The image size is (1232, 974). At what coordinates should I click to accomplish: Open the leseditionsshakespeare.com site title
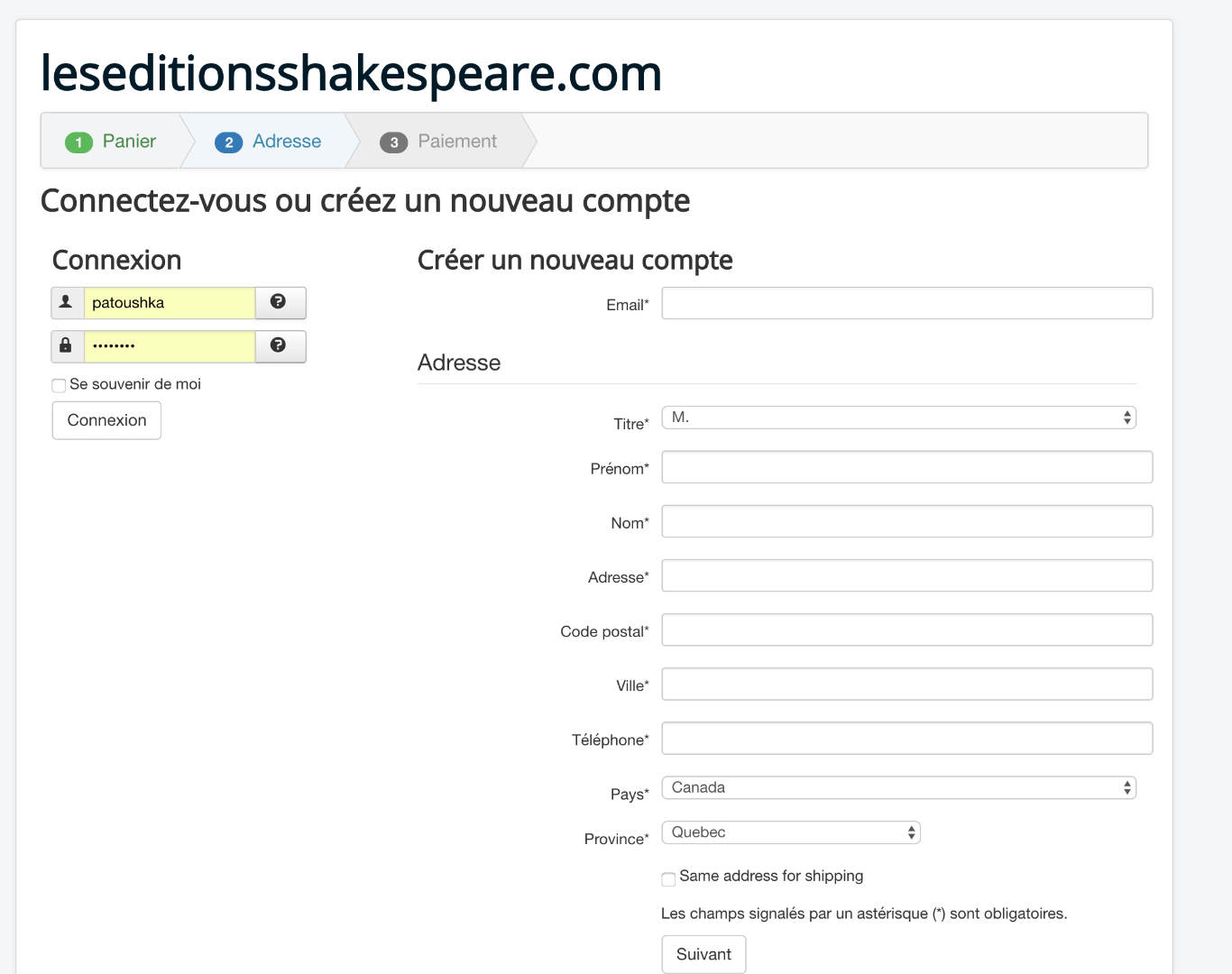(351, 73)
